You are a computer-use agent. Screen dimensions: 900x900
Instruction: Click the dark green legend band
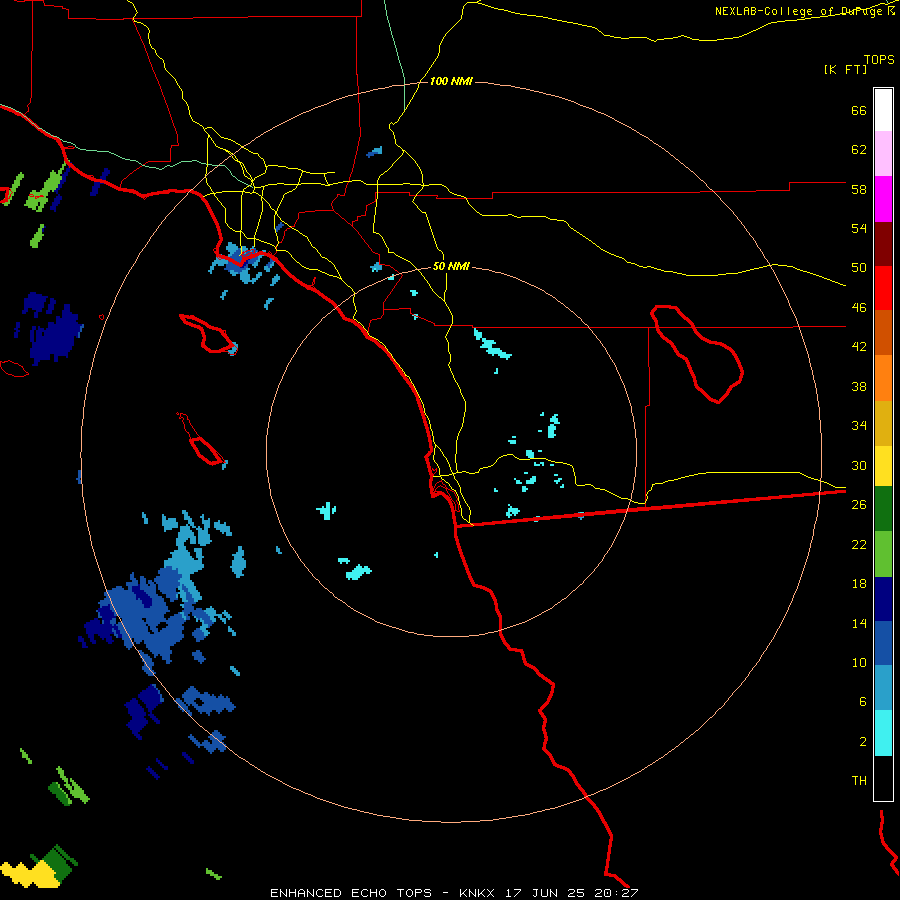tap(883, 509)
